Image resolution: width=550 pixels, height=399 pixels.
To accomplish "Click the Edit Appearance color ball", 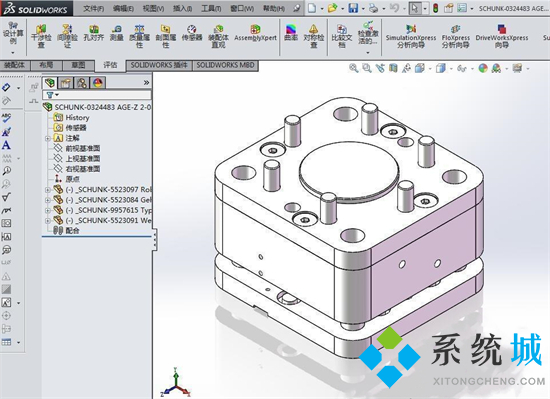I will tap(483, 68).
